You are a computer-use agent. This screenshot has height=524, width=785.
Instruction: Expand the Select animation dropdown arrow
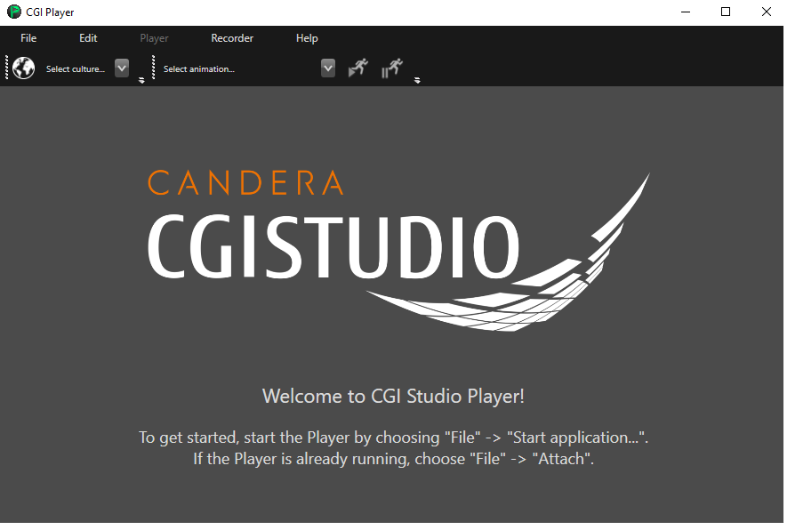point(328,68)
